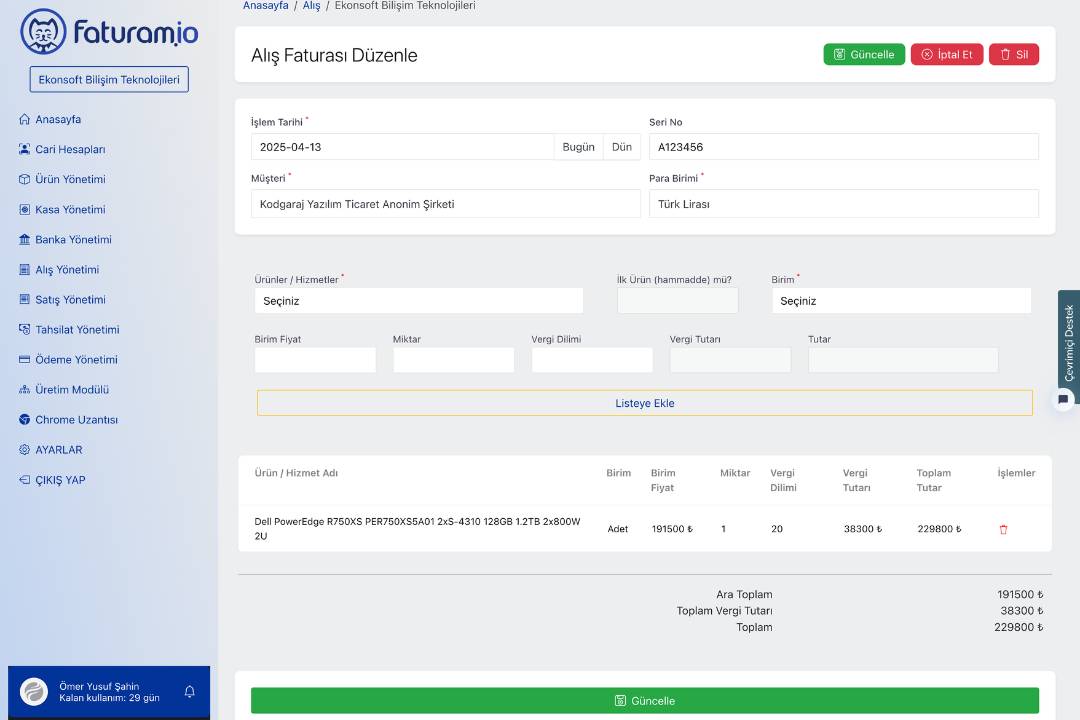Open Cari Hesapları menu item
This screenshot has height=720, width=1080.
coord(70,149)
